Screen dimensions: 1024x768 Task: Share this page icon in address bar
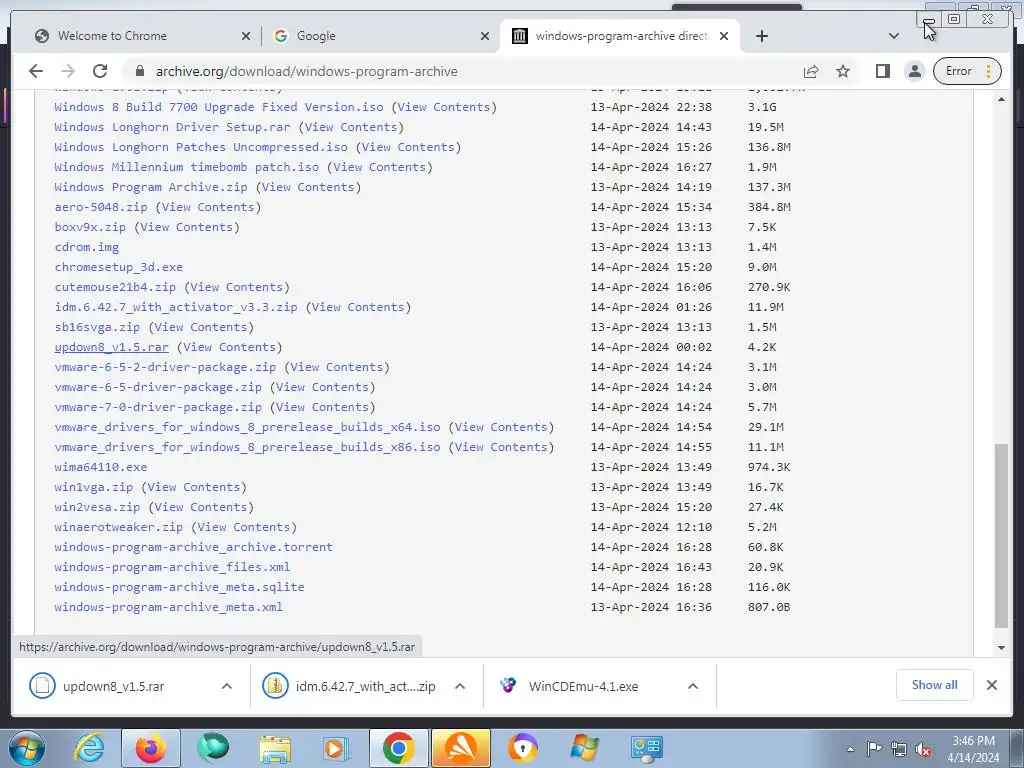click(x=811, y=71)
